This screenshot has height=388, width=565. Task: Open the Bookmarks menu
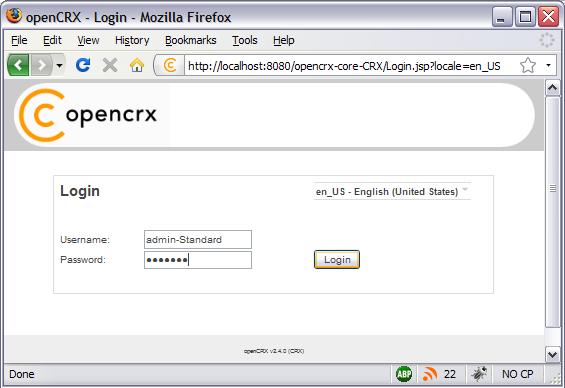(x=191, y=40)
